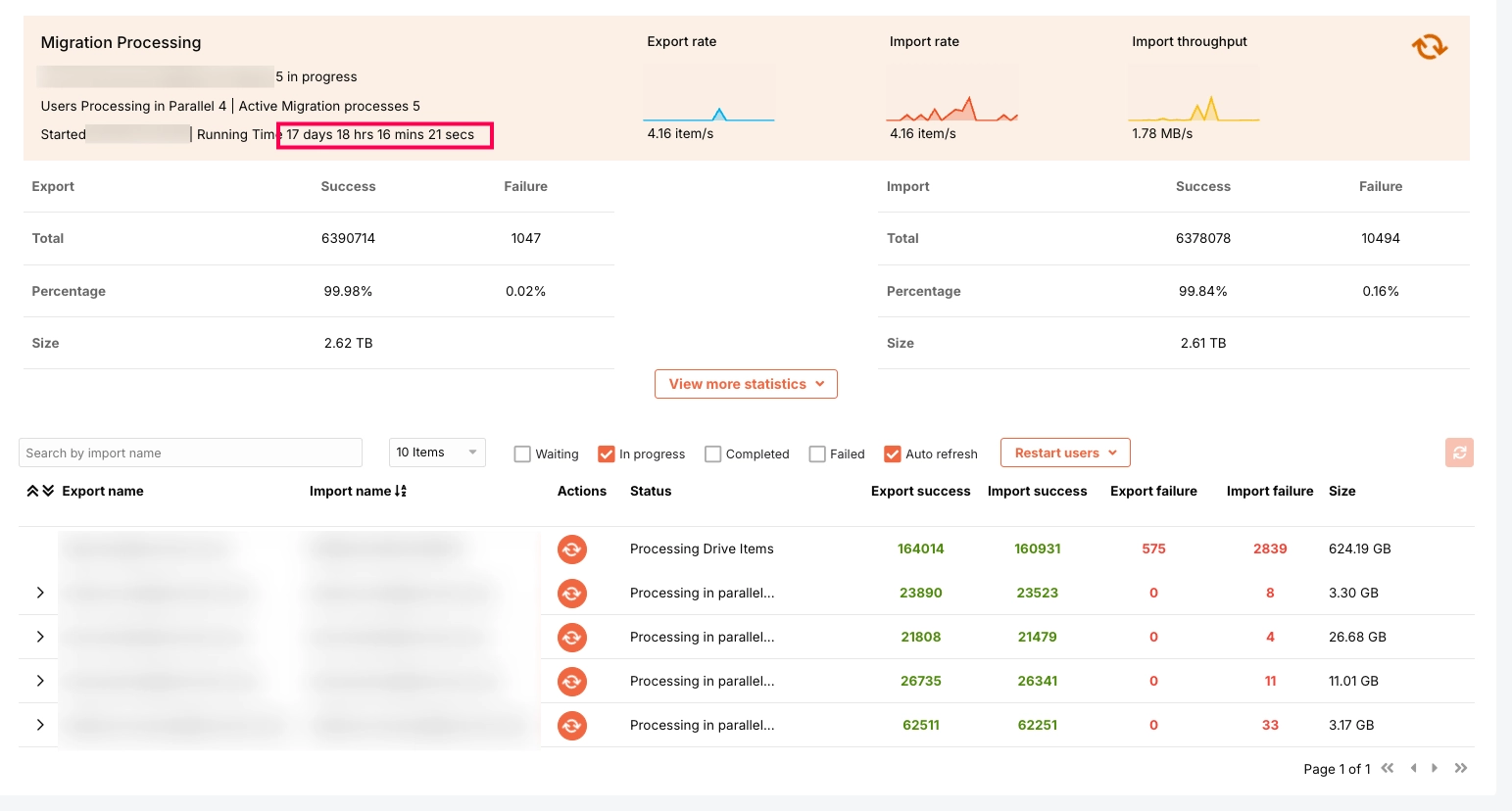Uncheck the In progress filter

coord(607,454)
